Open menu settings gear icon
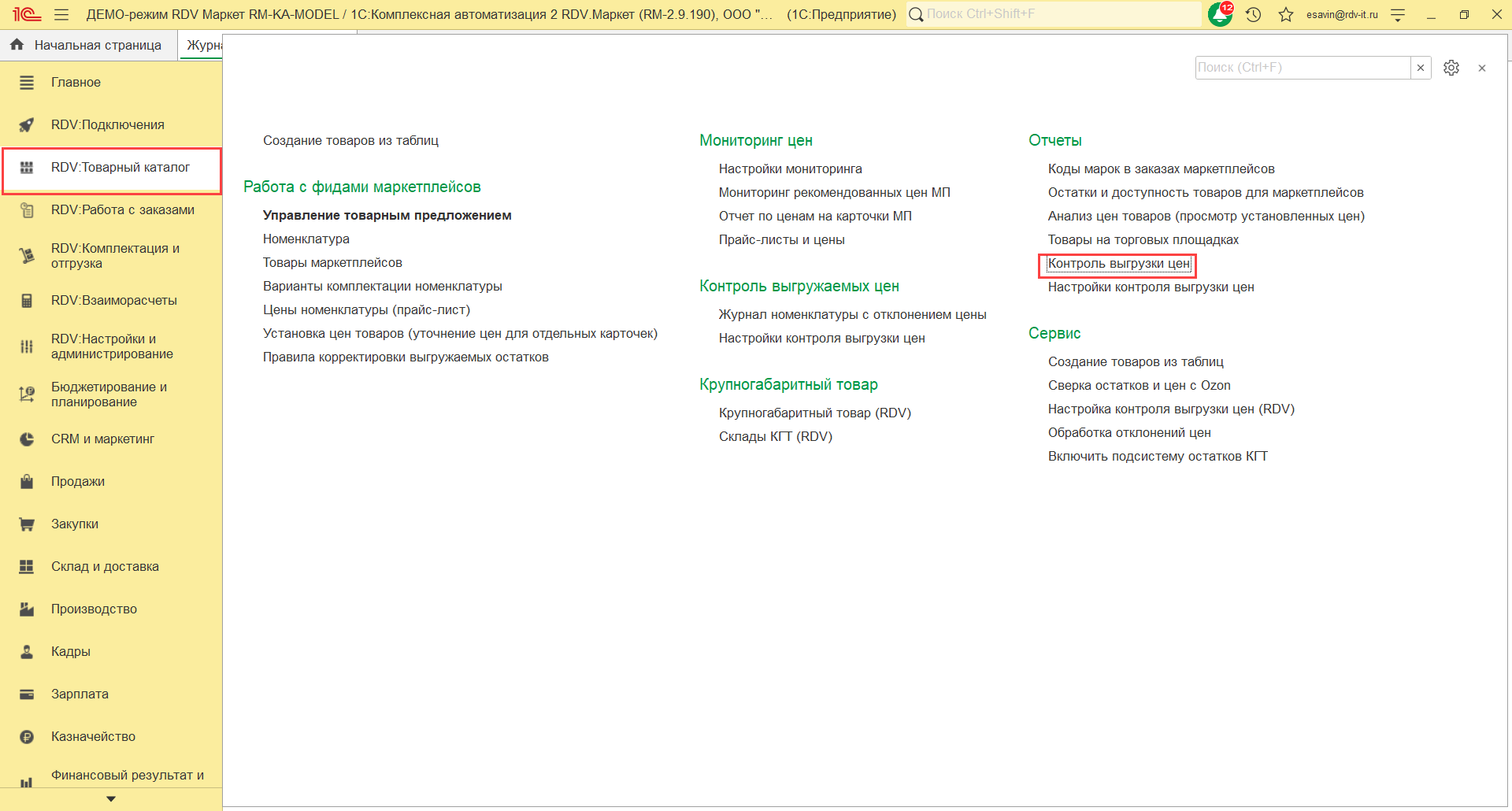This screenshot has width=1512, height=811. coord(1451,68)
